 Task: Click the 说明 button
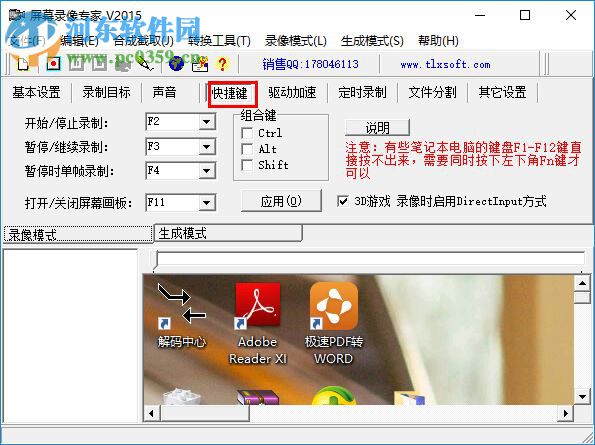[x=378, y=128]
